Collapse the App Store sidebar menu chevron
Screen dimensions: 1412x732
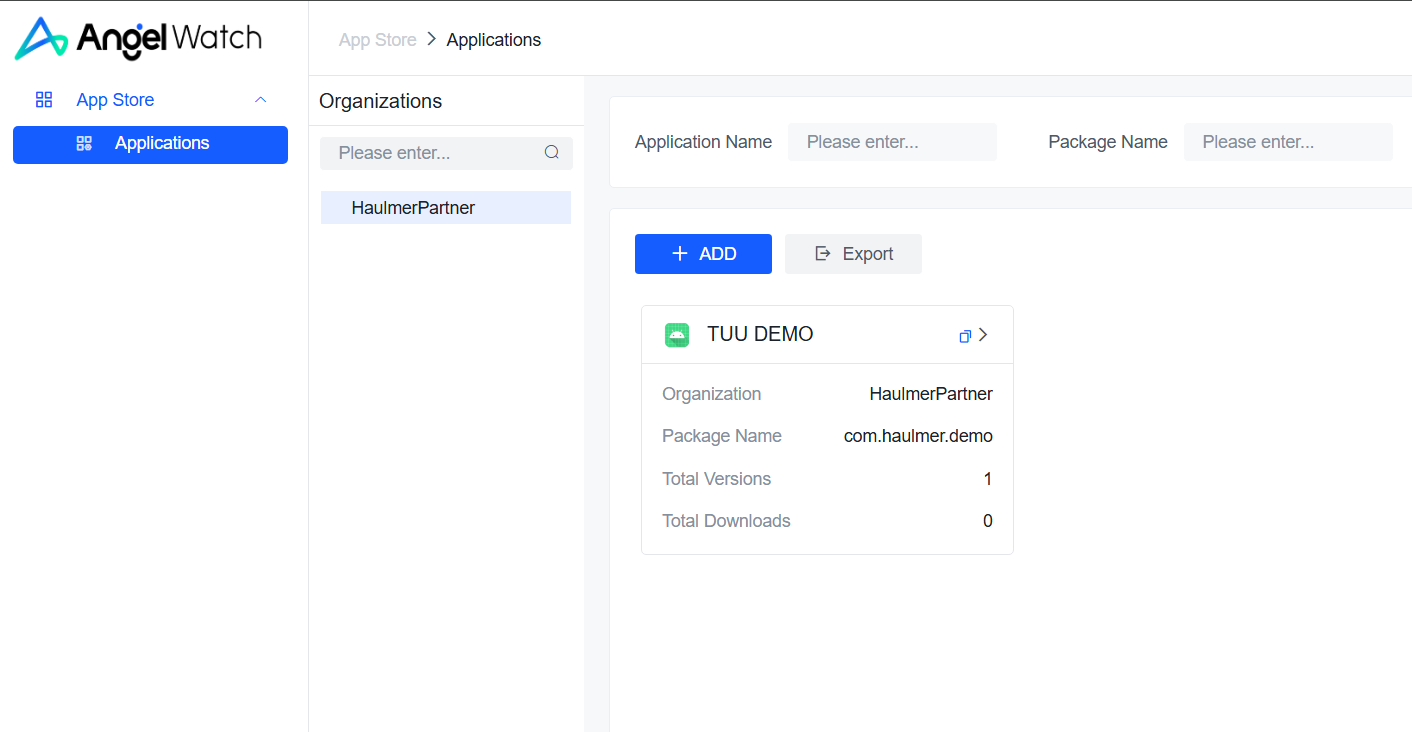tap(261, 100)
